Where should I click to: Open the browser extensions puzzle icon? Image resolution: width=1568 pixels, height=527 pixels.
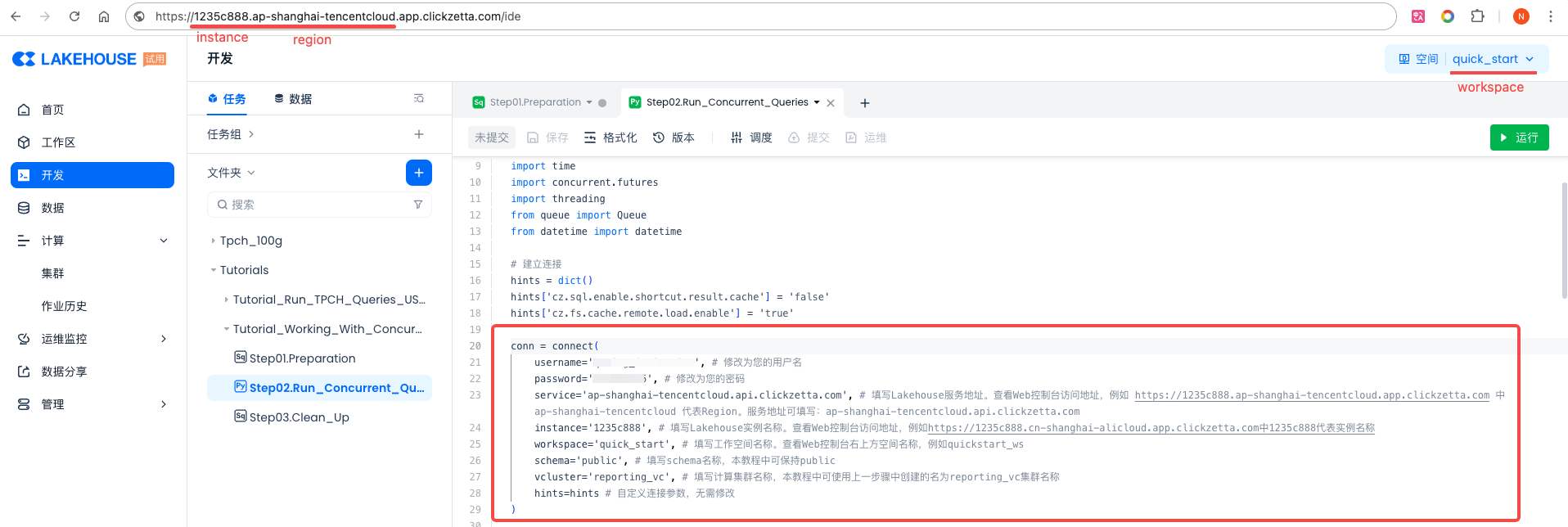coord(1477,16)
